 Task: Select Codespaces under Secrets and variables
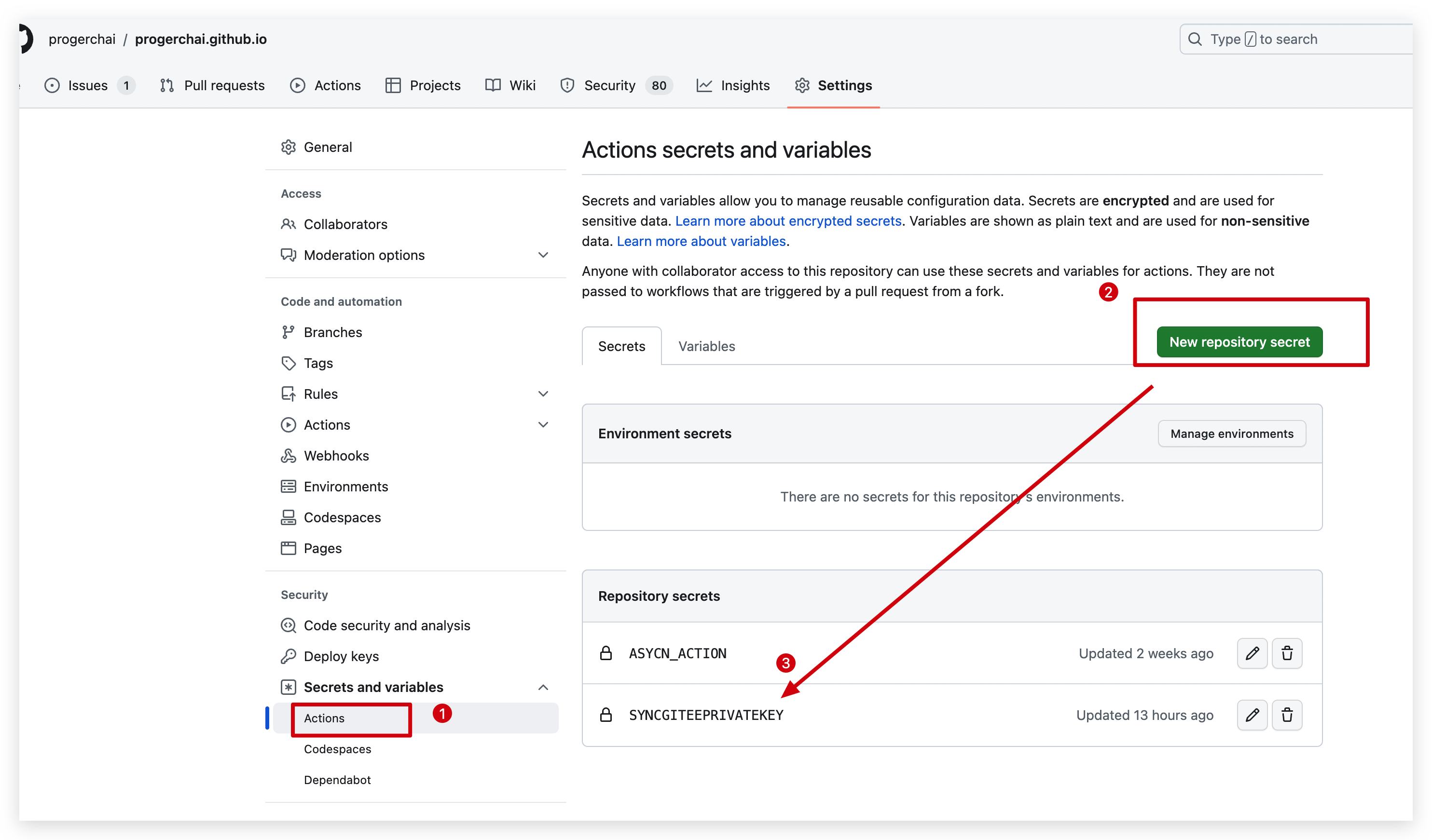[x=337, y=749]
